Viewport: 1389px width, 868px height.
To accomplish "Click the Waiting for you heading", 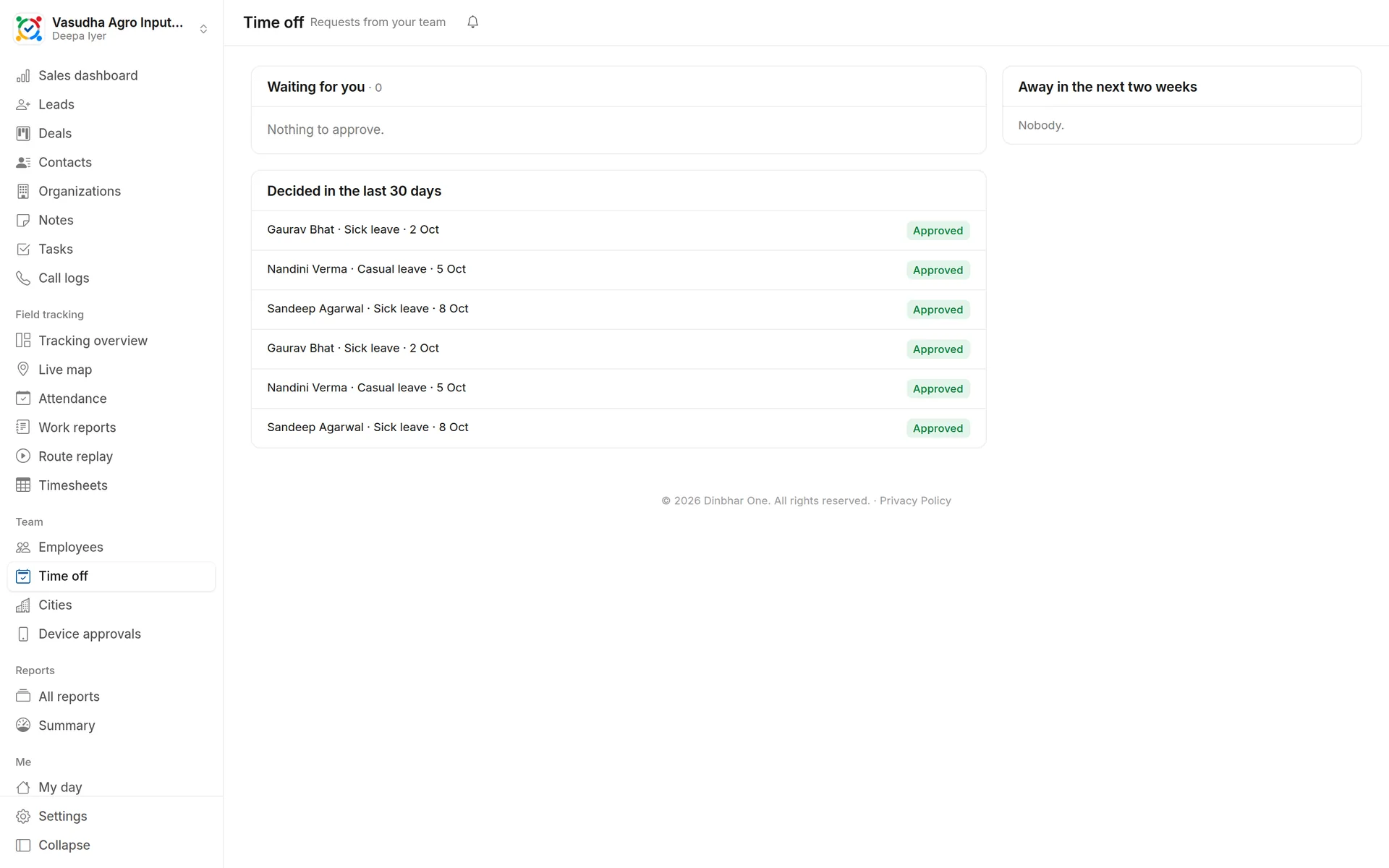I will tap(316, 87).
